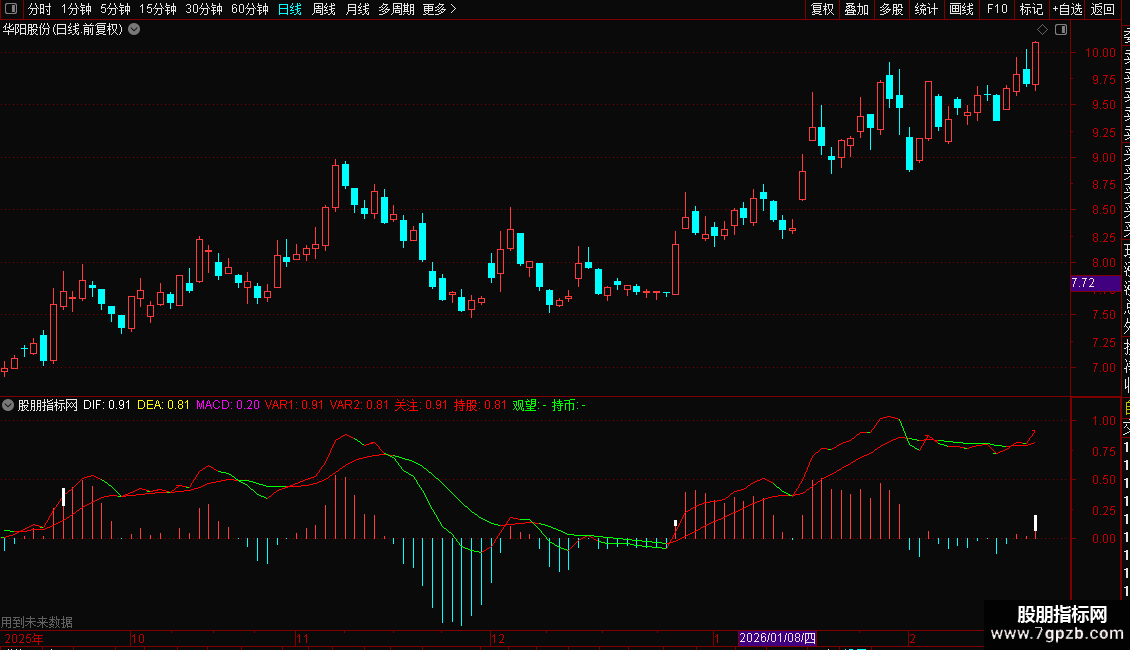Open the 复权 adjustment menu
The height and width of the screenshot is (650, 1130).
[x=822, y=9]
